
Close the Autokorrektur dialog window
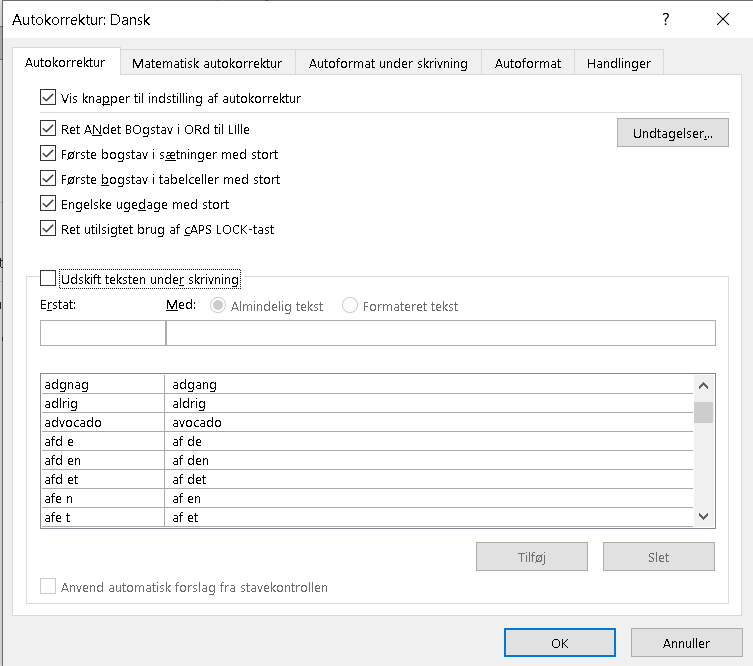722,19
